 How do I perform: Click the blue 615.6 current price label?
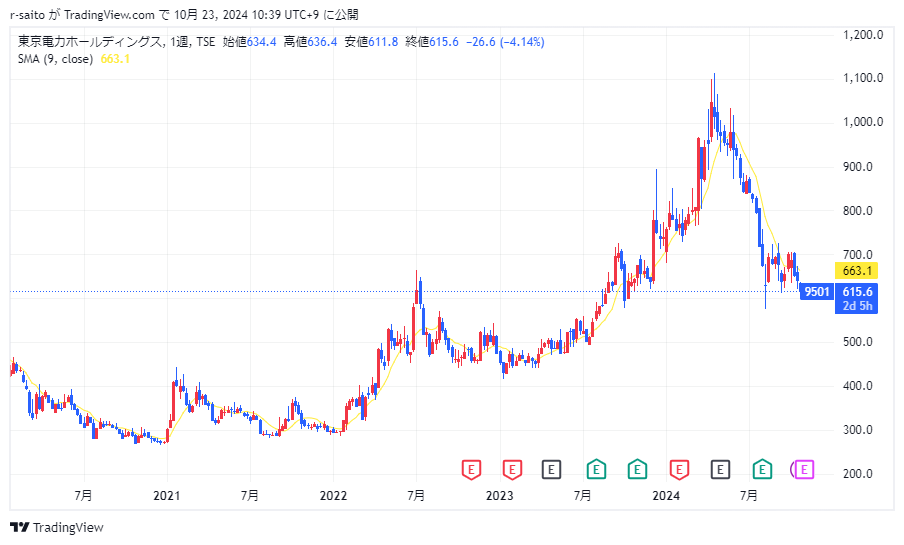tap(857, 291)
